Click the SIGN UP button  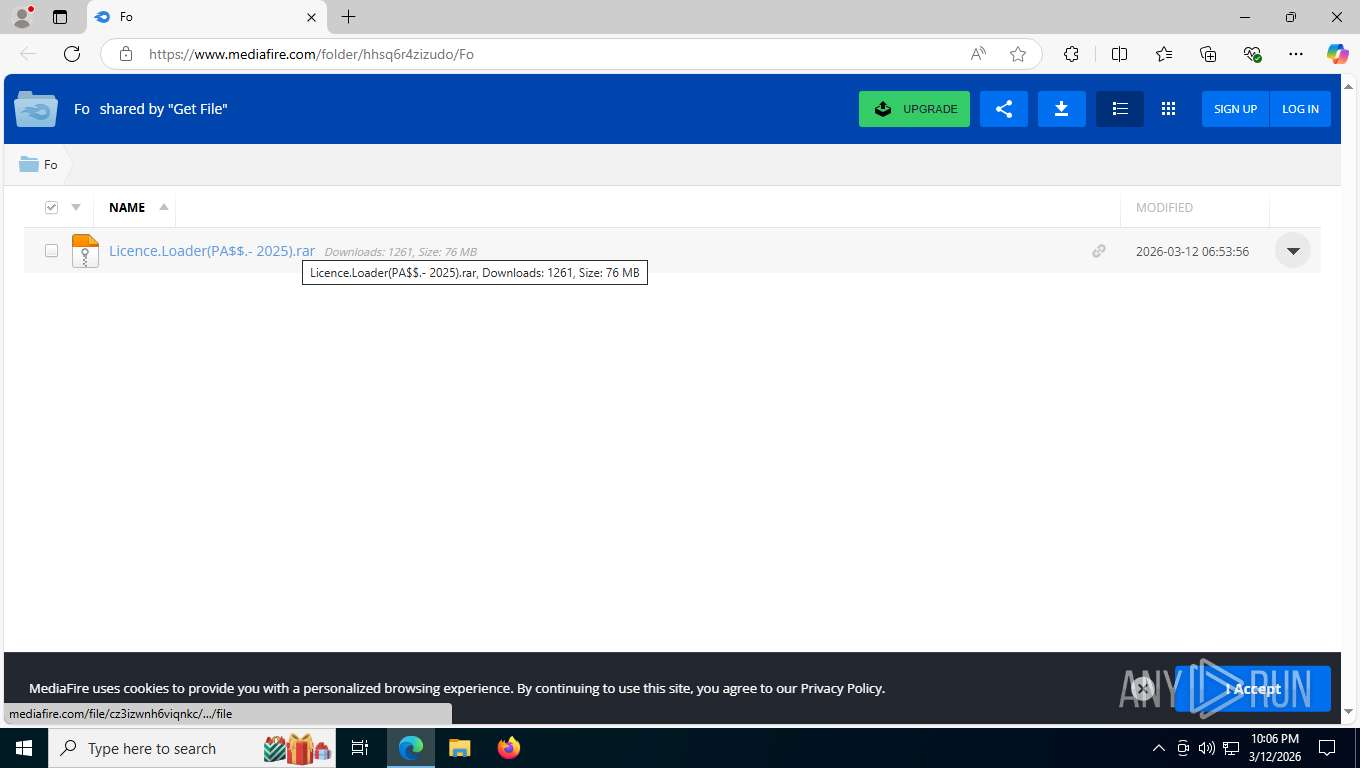point(1235,109)
